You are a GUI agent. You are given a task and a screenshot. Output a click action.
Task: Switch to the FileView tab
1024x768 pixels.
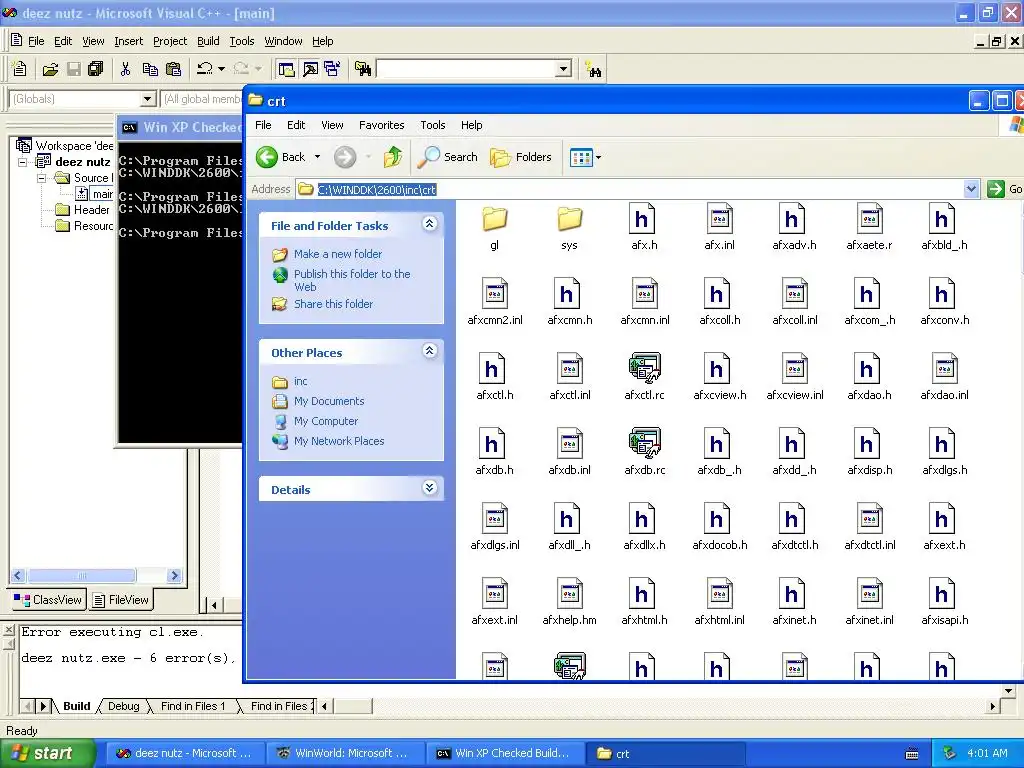pos(121,600)
